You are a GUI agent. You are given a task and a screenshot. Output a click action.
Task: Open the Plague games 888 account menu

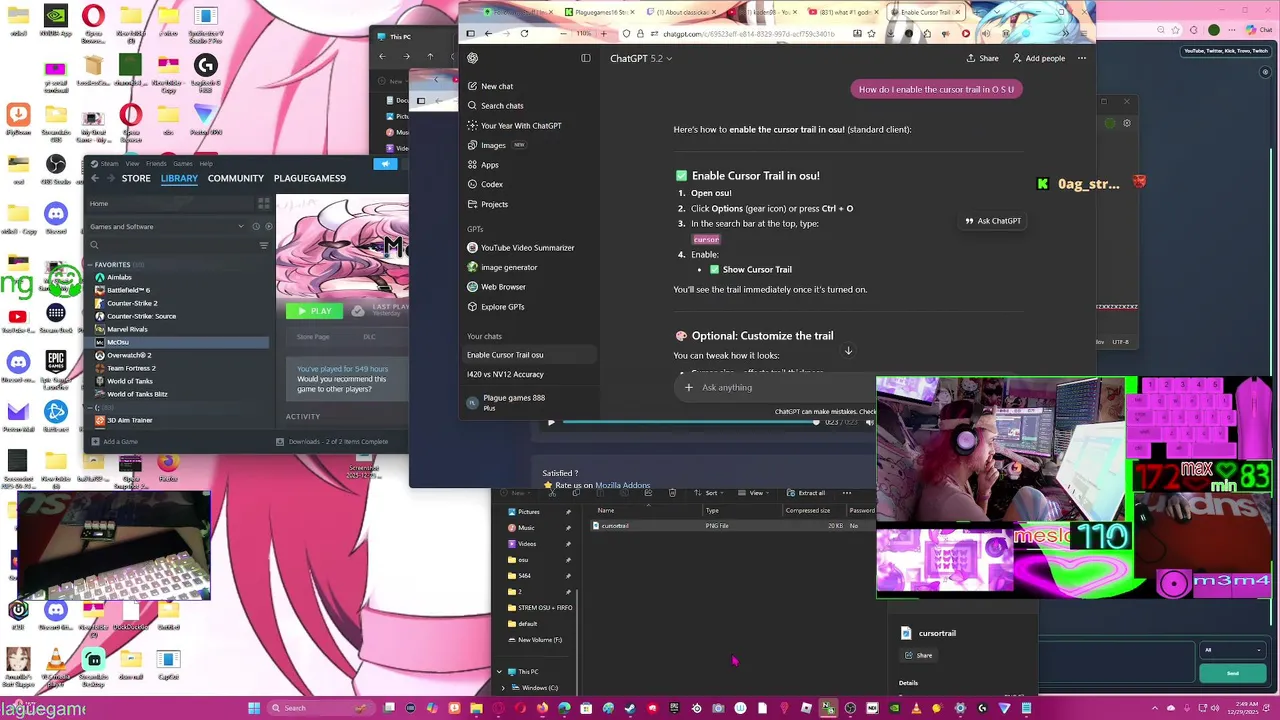[507, 402]
